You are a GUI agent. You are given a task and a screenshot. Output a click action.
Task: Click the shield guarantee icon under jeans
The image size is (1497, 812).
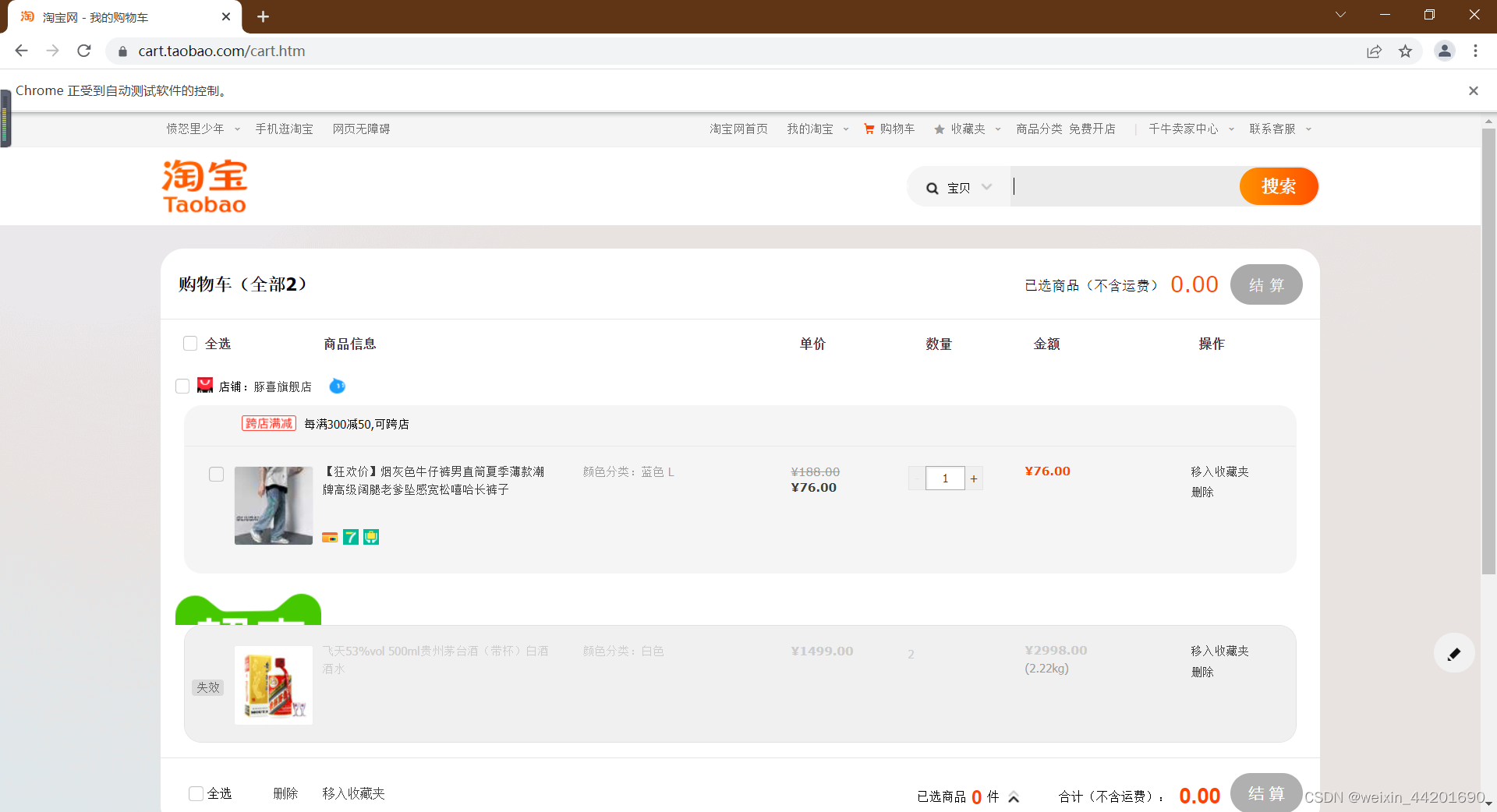371,537
